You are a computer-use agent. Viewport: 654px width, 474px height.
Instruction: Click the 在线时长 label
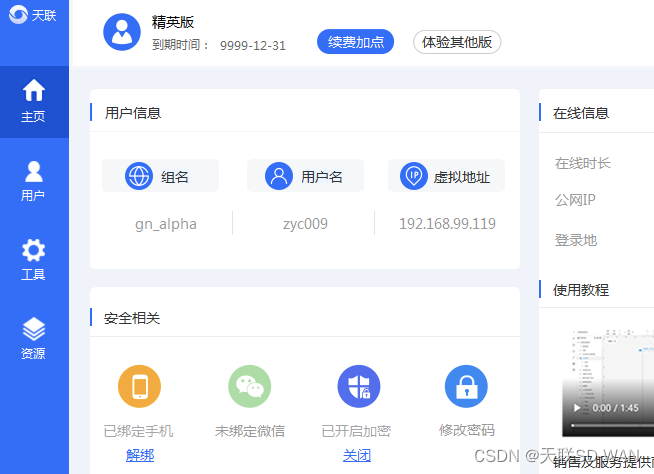(x=583, y=163)
